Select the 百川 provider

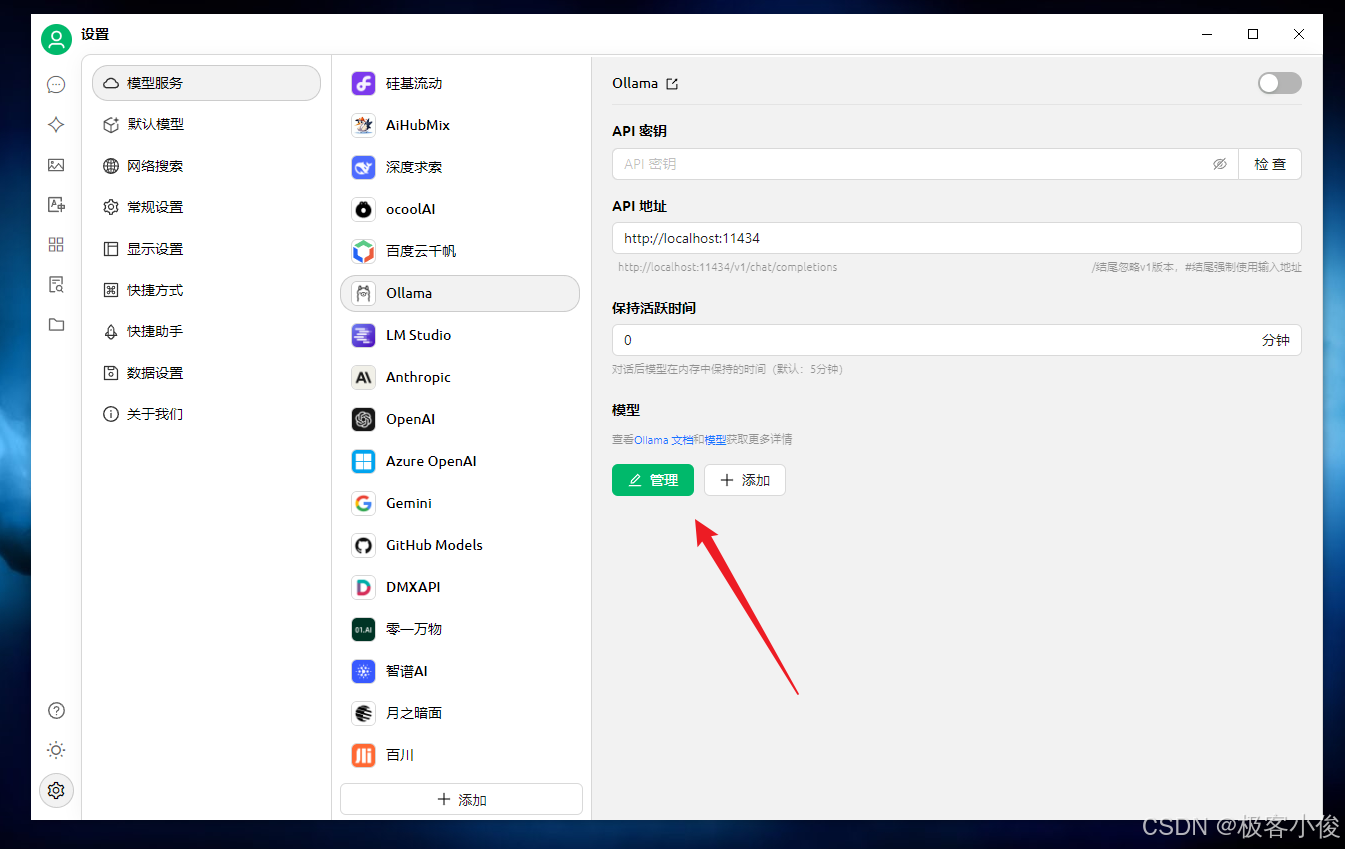(x=460, y=756)
